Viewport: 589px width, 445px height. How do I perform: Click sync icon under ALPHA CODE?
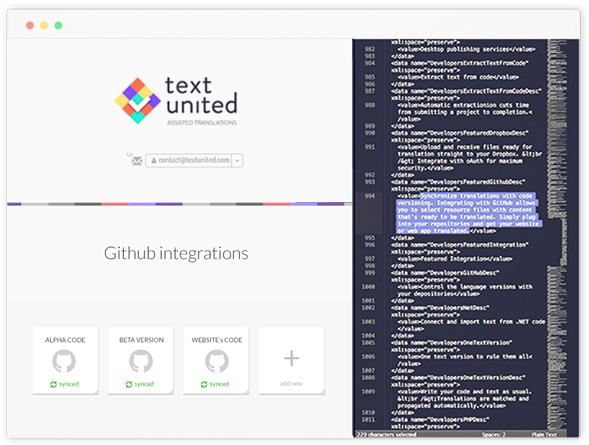[x=53, y=384]
